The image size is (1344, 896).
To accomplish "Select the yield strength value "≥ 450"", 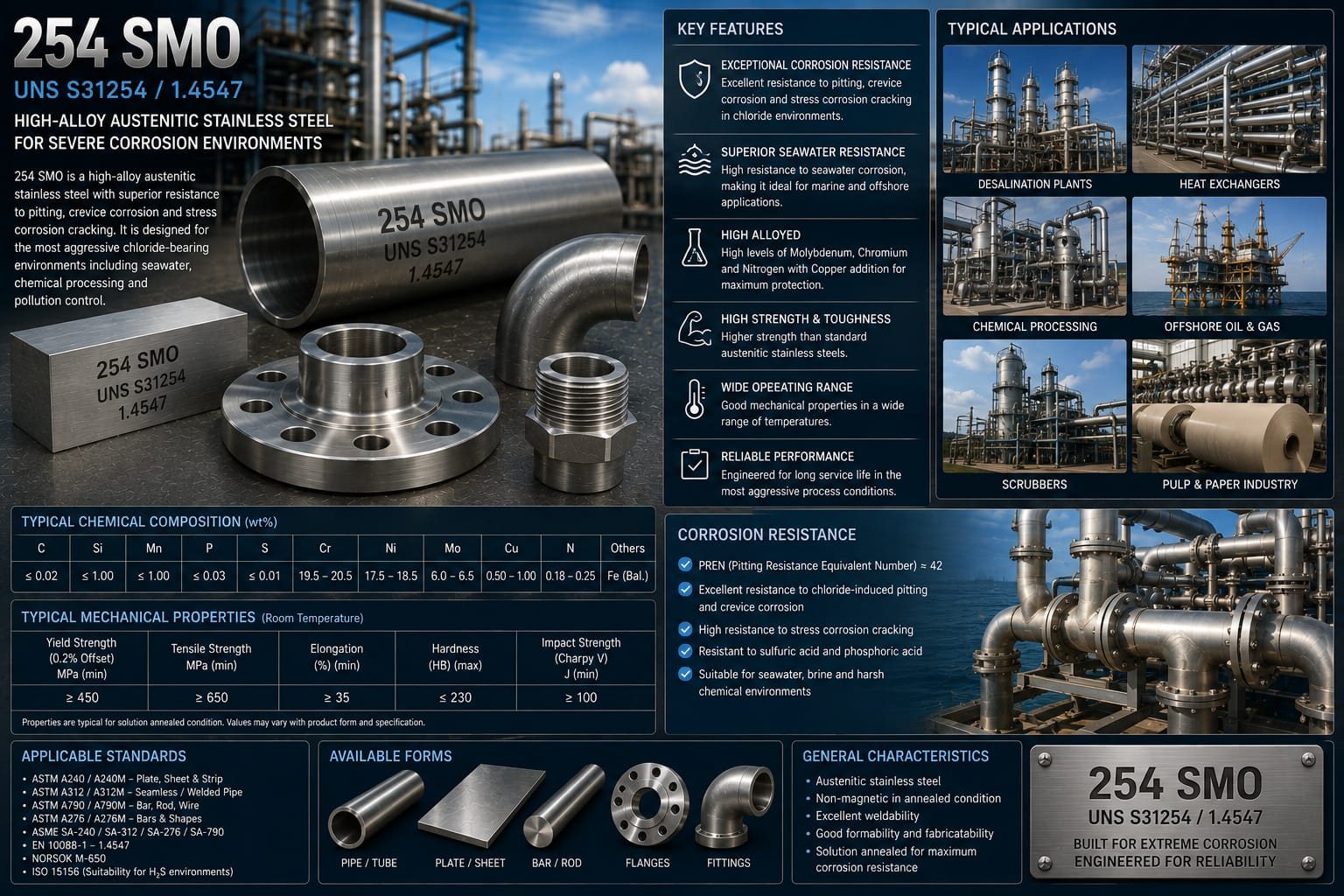I will coord(82,697).
